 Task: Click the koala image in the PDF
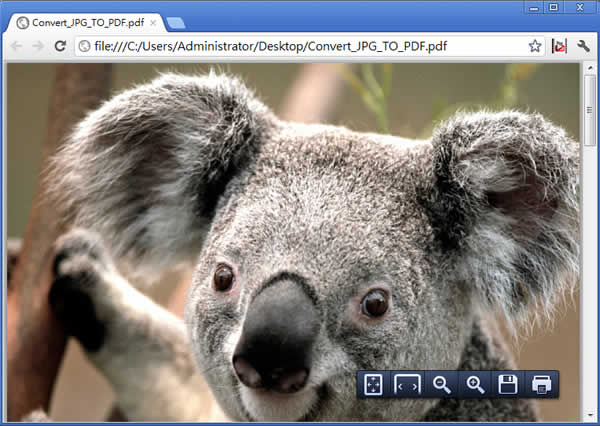click(x=293, y=243)
